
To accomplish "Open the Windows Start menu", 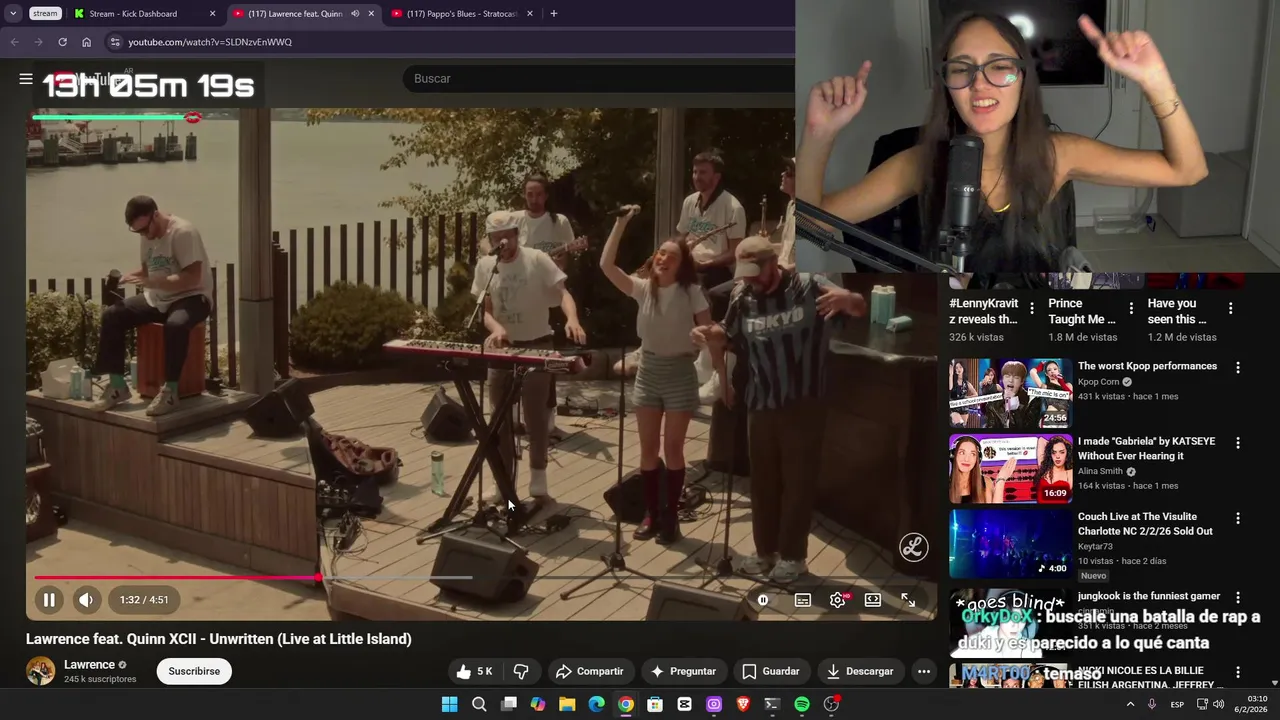I will (x=450, y=705).
